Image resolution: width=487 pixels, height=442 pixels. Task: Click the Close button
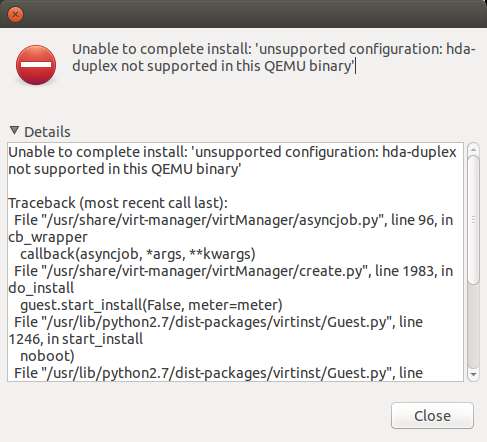click(x=432, y=416)
